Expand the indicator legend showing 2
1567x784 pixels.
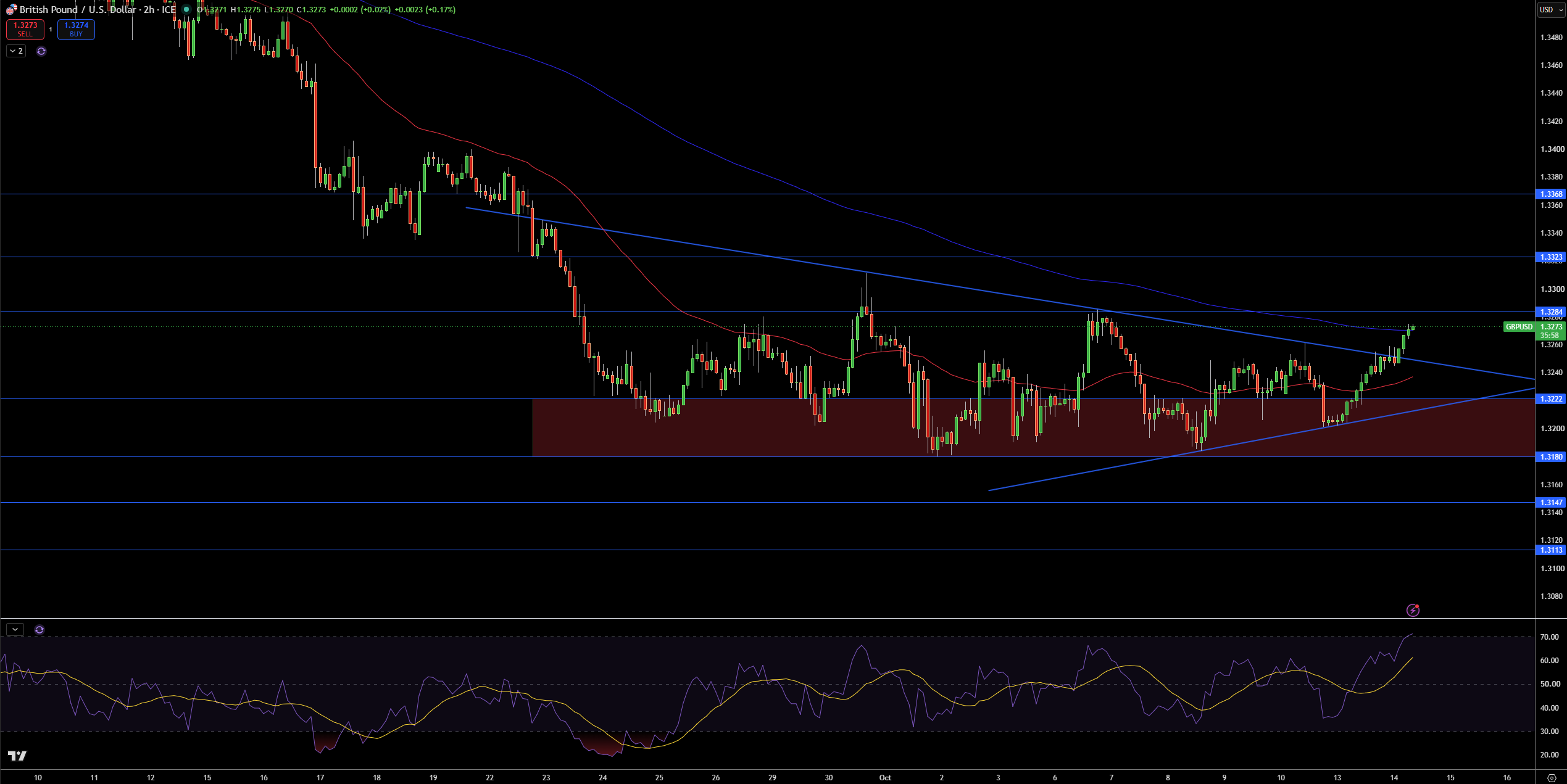tap(16, 51)
